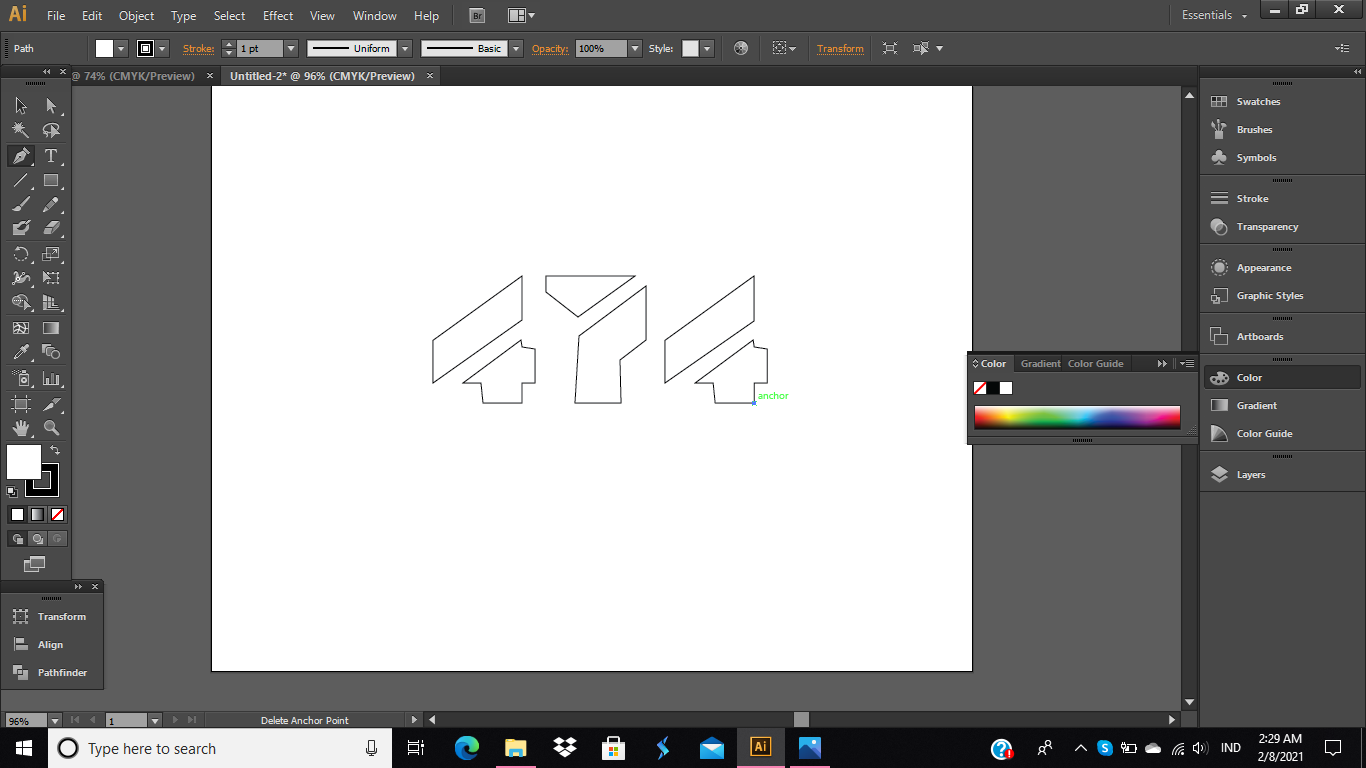Select the Type tool
1366x768 pixels.
50,156
